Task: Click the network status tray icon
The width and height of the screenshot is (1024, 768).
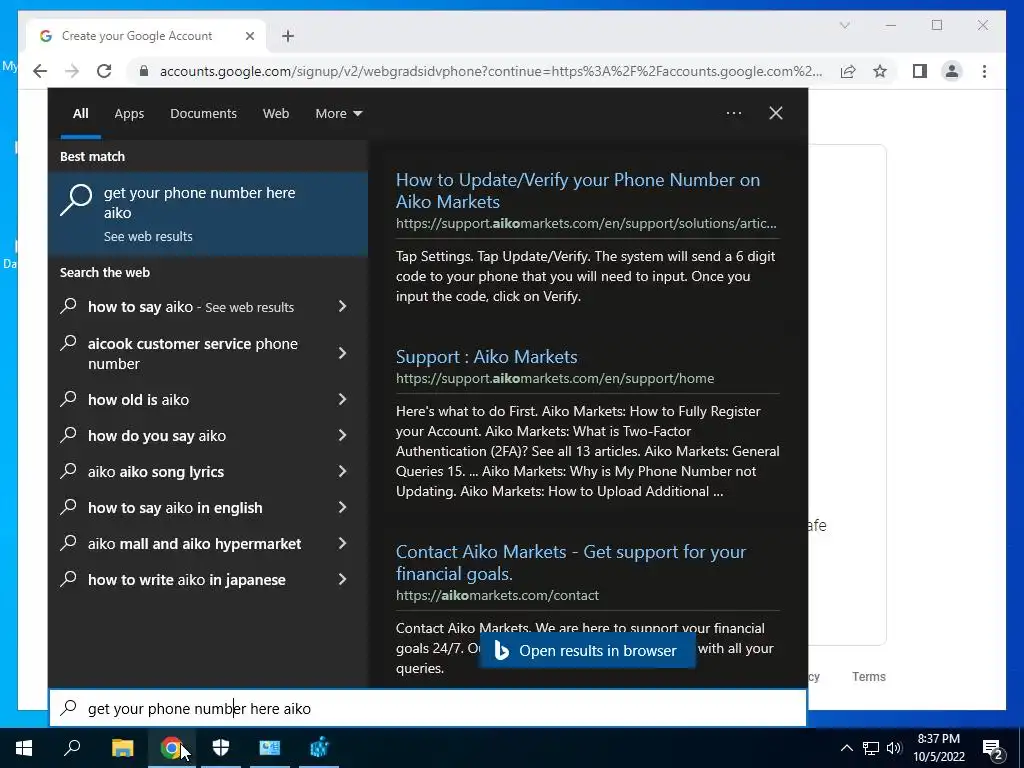Action: pos(871,748)
